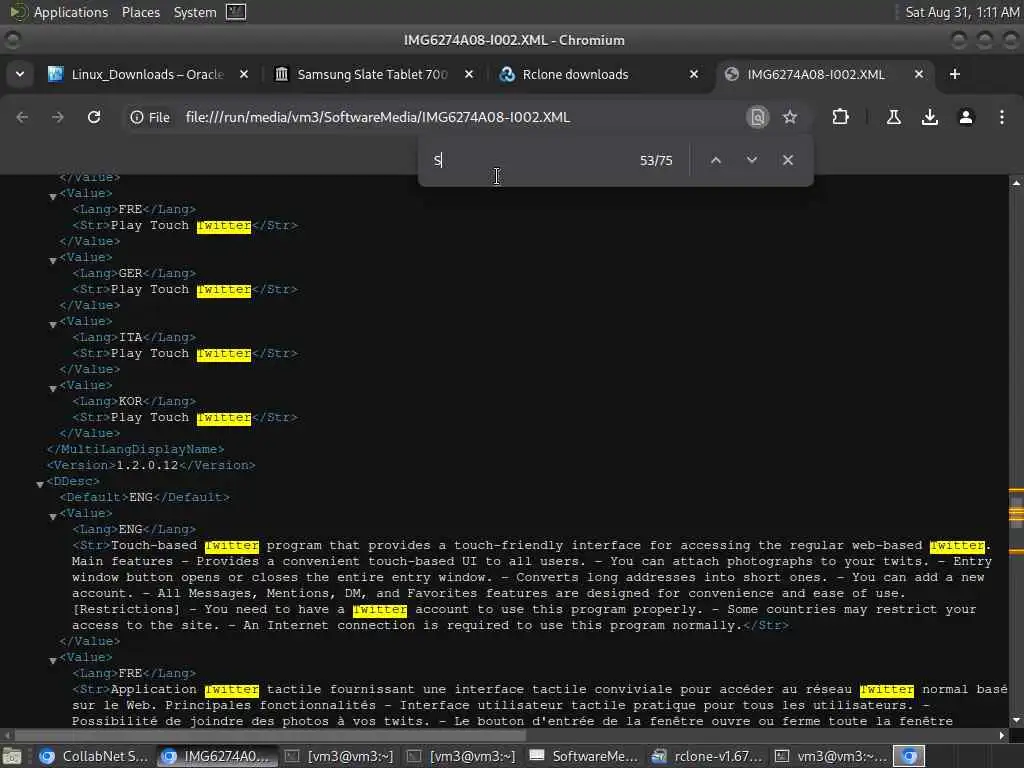Switch to the Linux_Downloads – Oracle tab
This screenshot has height=768, width=1024.
147,74
